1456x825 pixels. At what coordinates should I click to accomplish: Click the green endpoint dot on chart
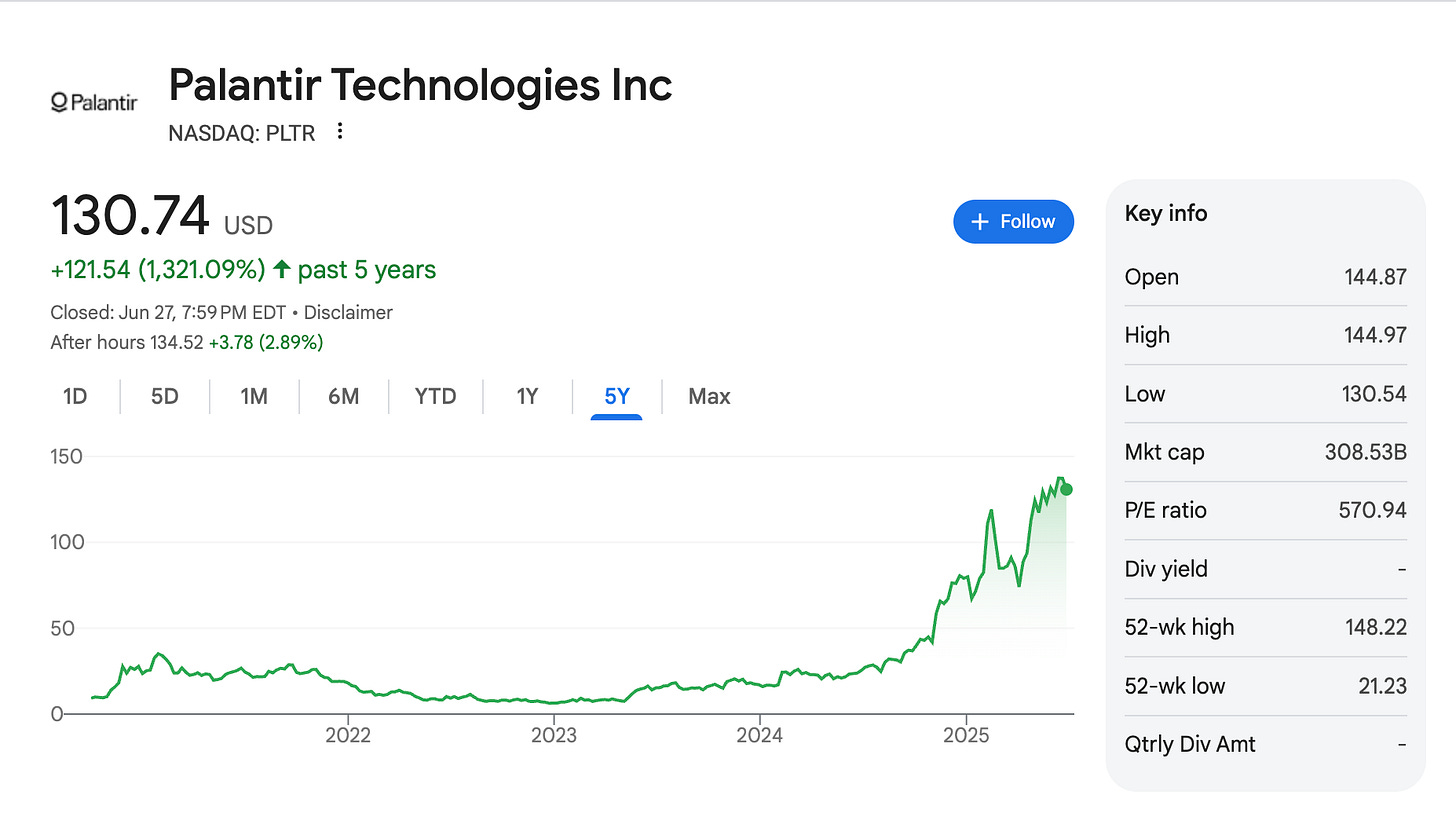[1066, 489]
